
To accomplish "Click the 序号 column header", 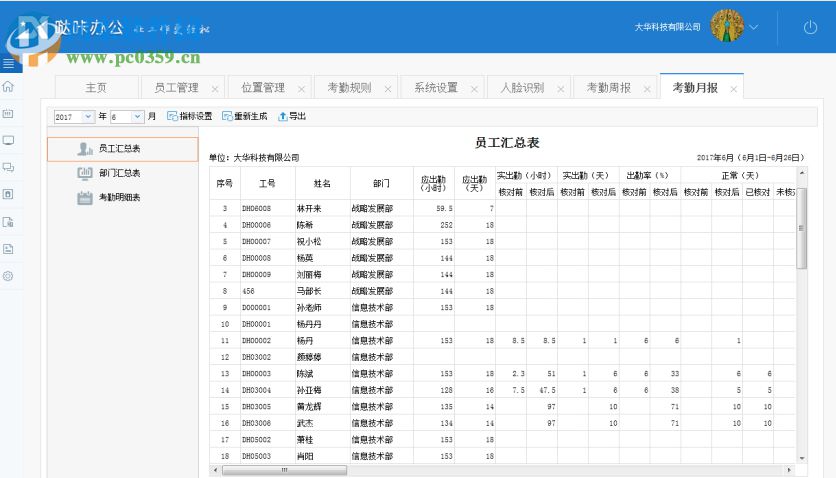I will point(224,183).
